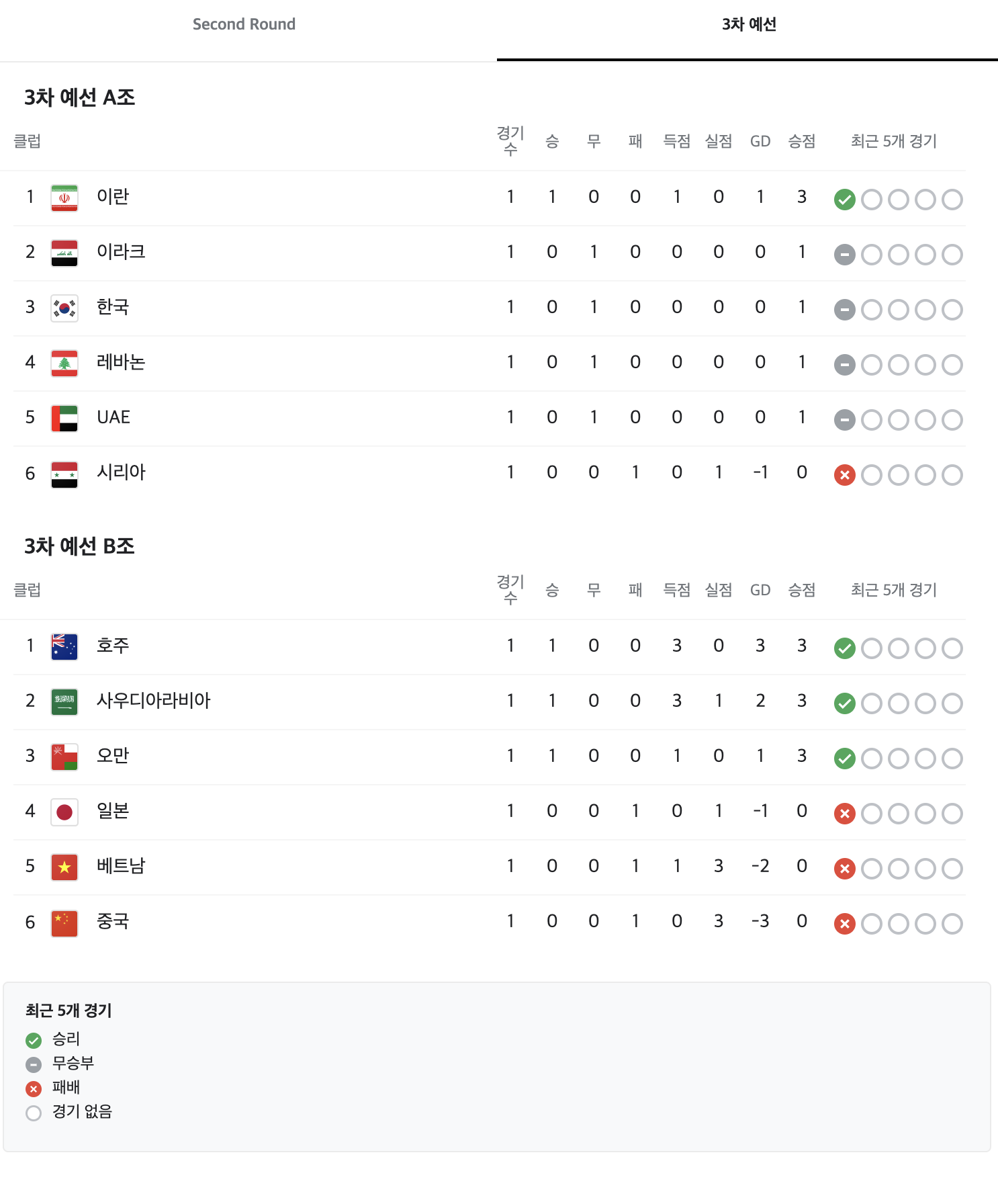The image size is (998, 1204).
Task: Switch to the Second Round tab
Action: coord(244,24)
